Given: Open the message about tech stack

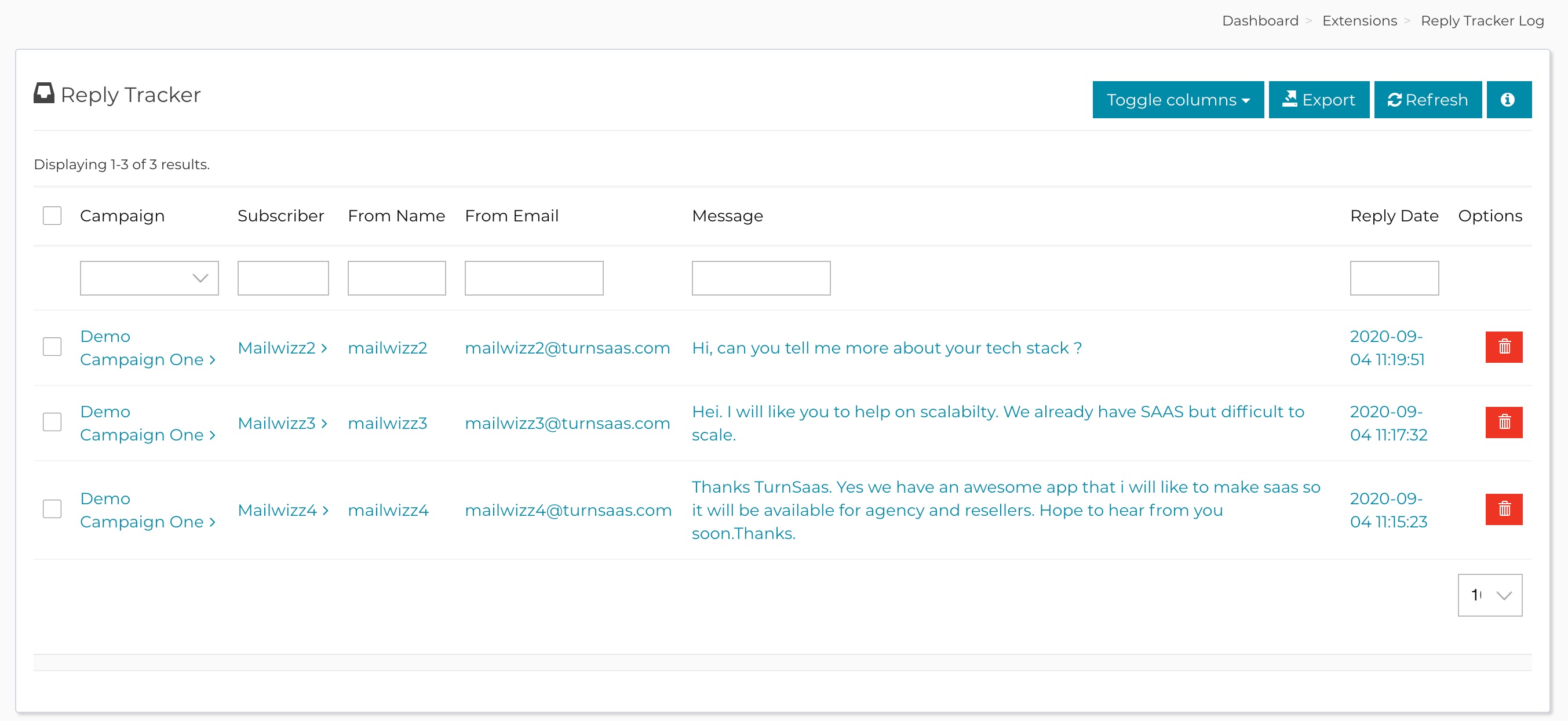Looking at the screenshot, I should point(887,348).
